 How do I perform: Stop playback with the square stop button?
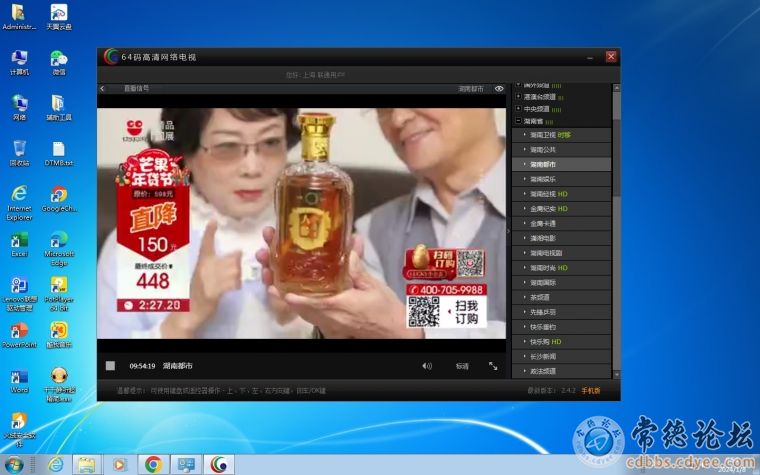[x=111, y=366]
